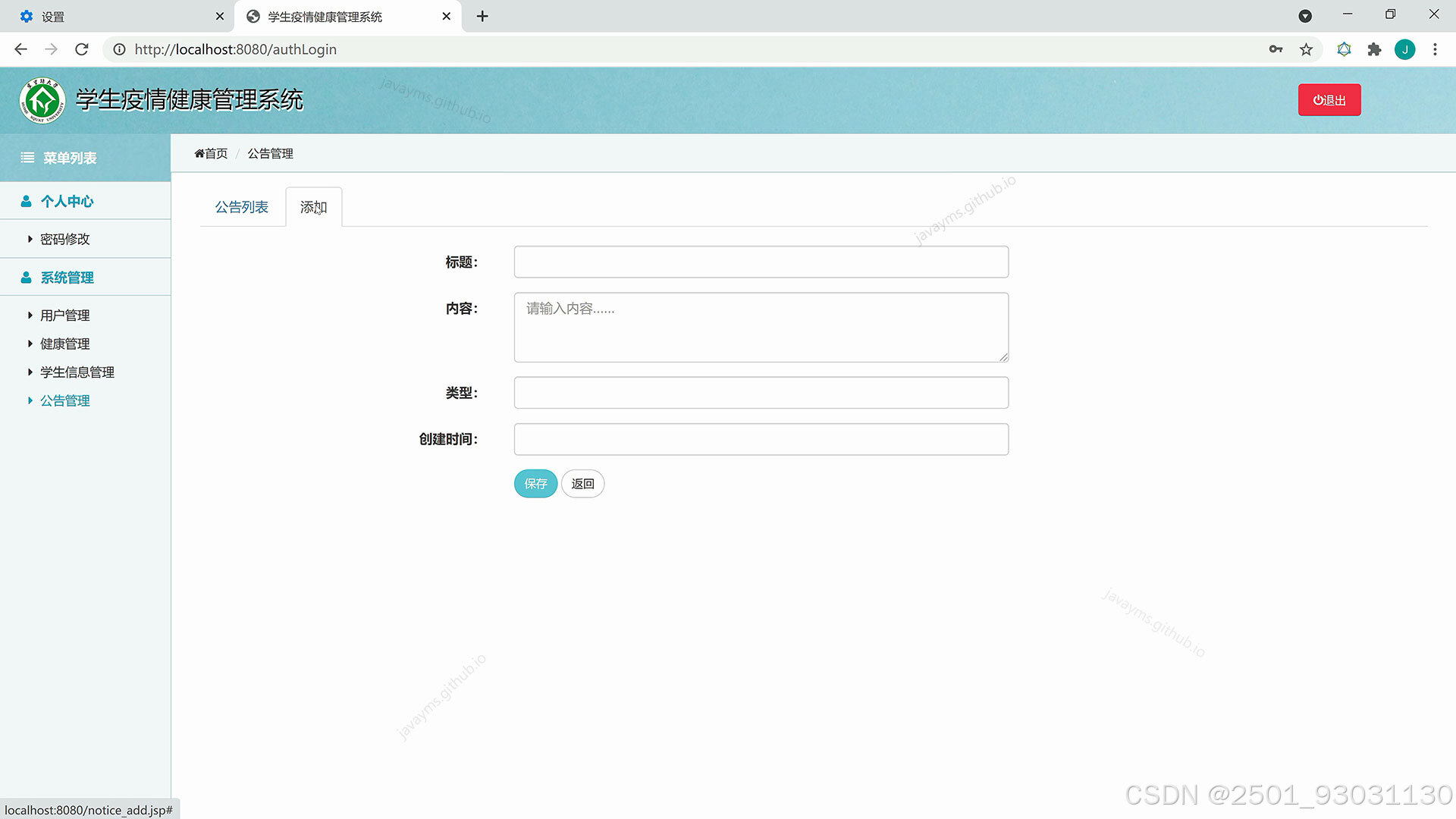
Task: Open 学生信息管理 in the sidebar
Action: (77, 372)
